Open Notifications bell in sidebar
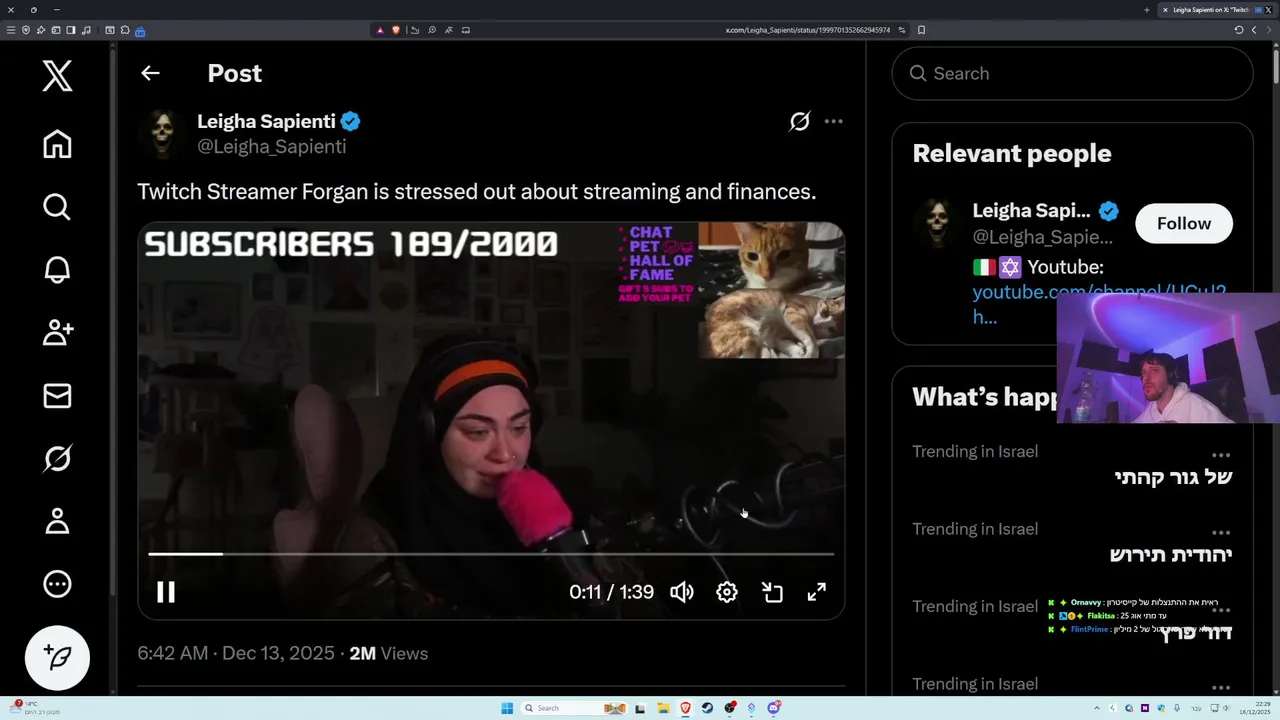The image size is (1280, 720). [x=57, y=270]
